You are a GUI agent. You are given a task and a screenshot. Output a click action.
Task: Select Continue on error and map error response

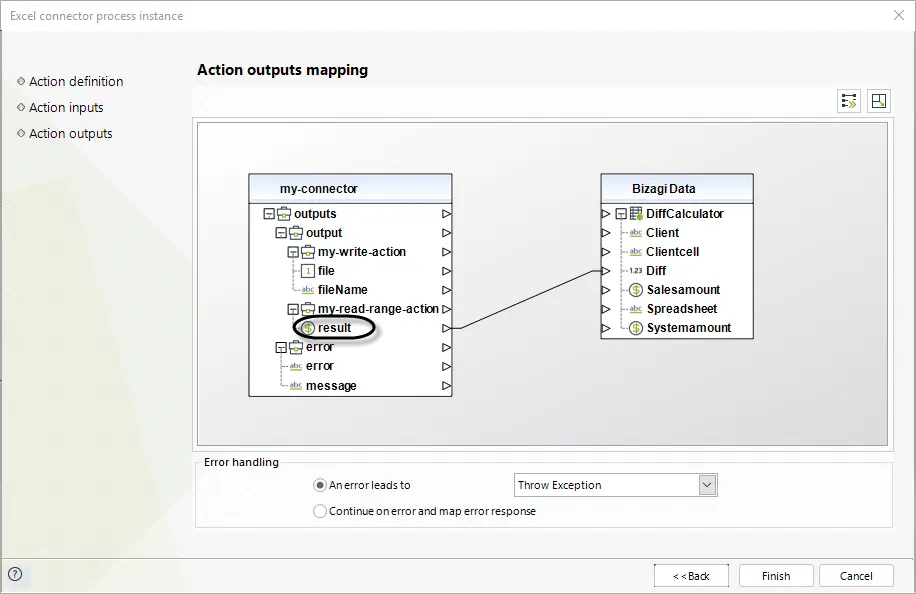(x=320, y=512)
